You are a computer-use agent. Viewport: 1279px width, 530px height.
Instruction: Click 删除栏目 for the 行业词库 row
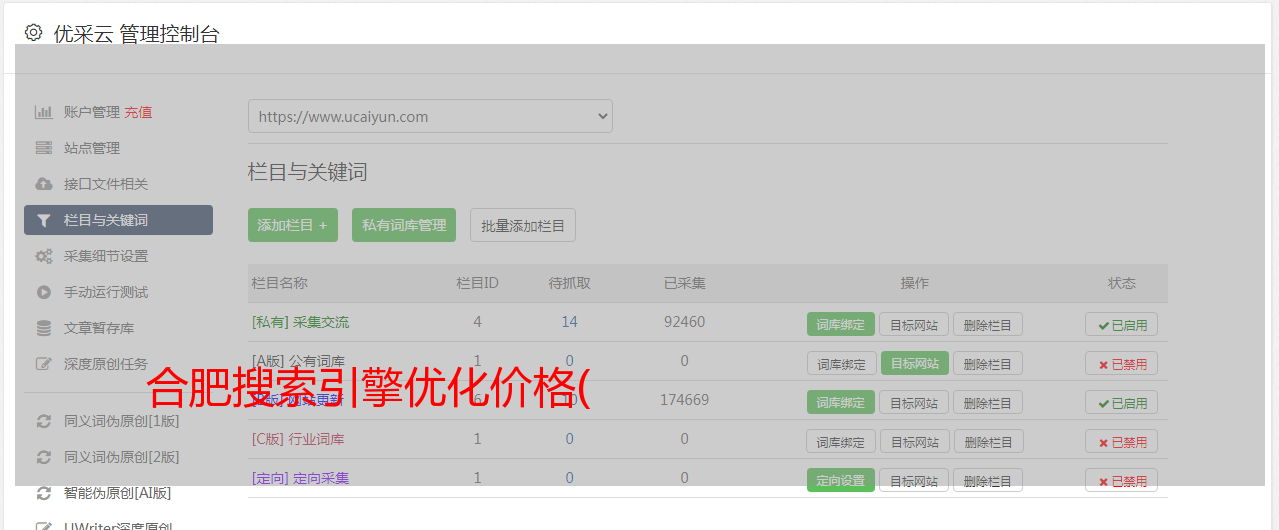(988, 441)
